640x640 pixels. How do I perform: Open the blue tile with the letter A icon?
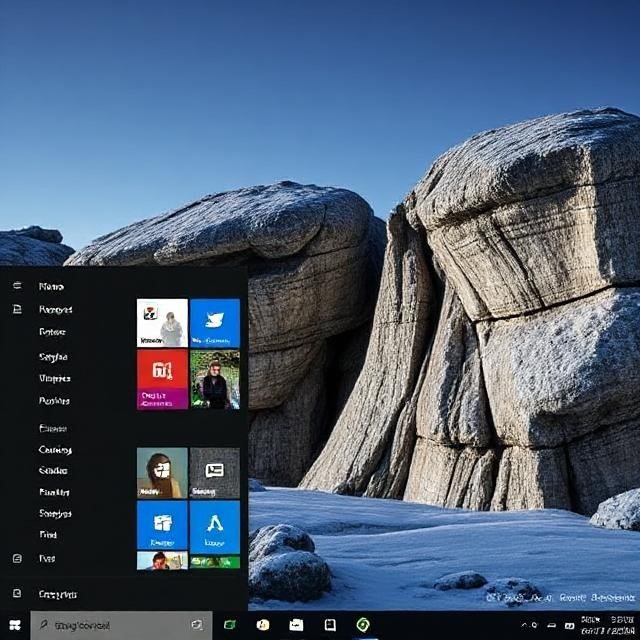pyautogui.click(x=215, y=525)
